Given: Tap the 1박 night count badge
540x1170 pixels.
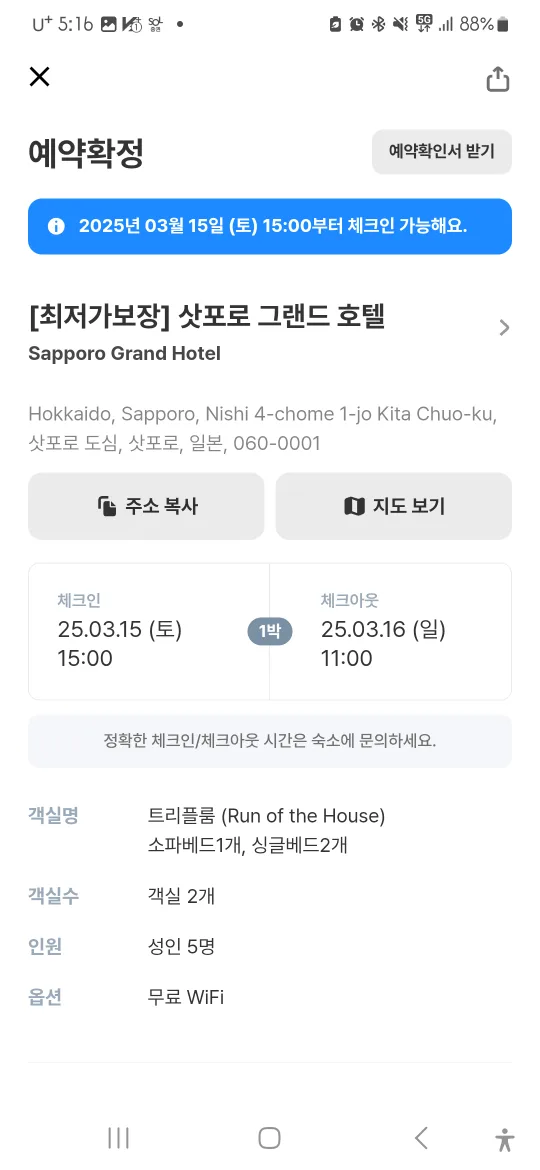Looking at the screenshot, I should (x=270, y=632).
